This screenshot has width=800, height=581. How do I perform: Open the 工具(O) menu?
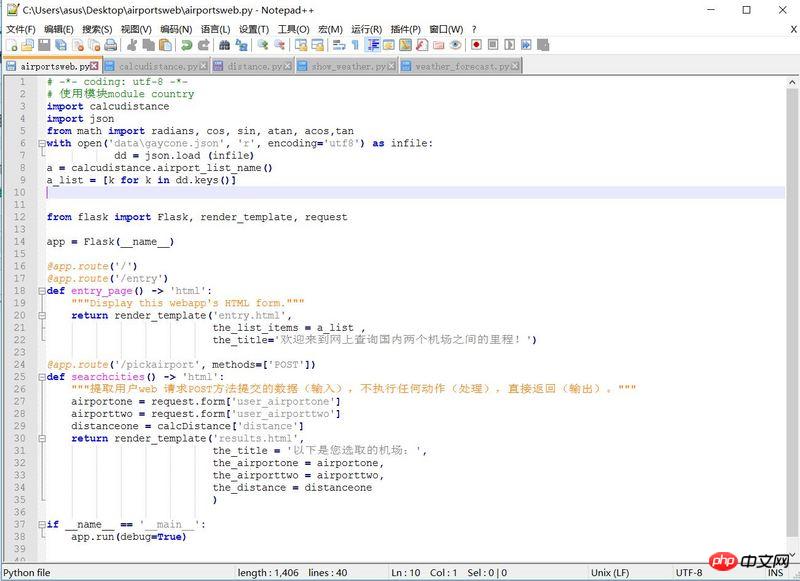point(293,29)
